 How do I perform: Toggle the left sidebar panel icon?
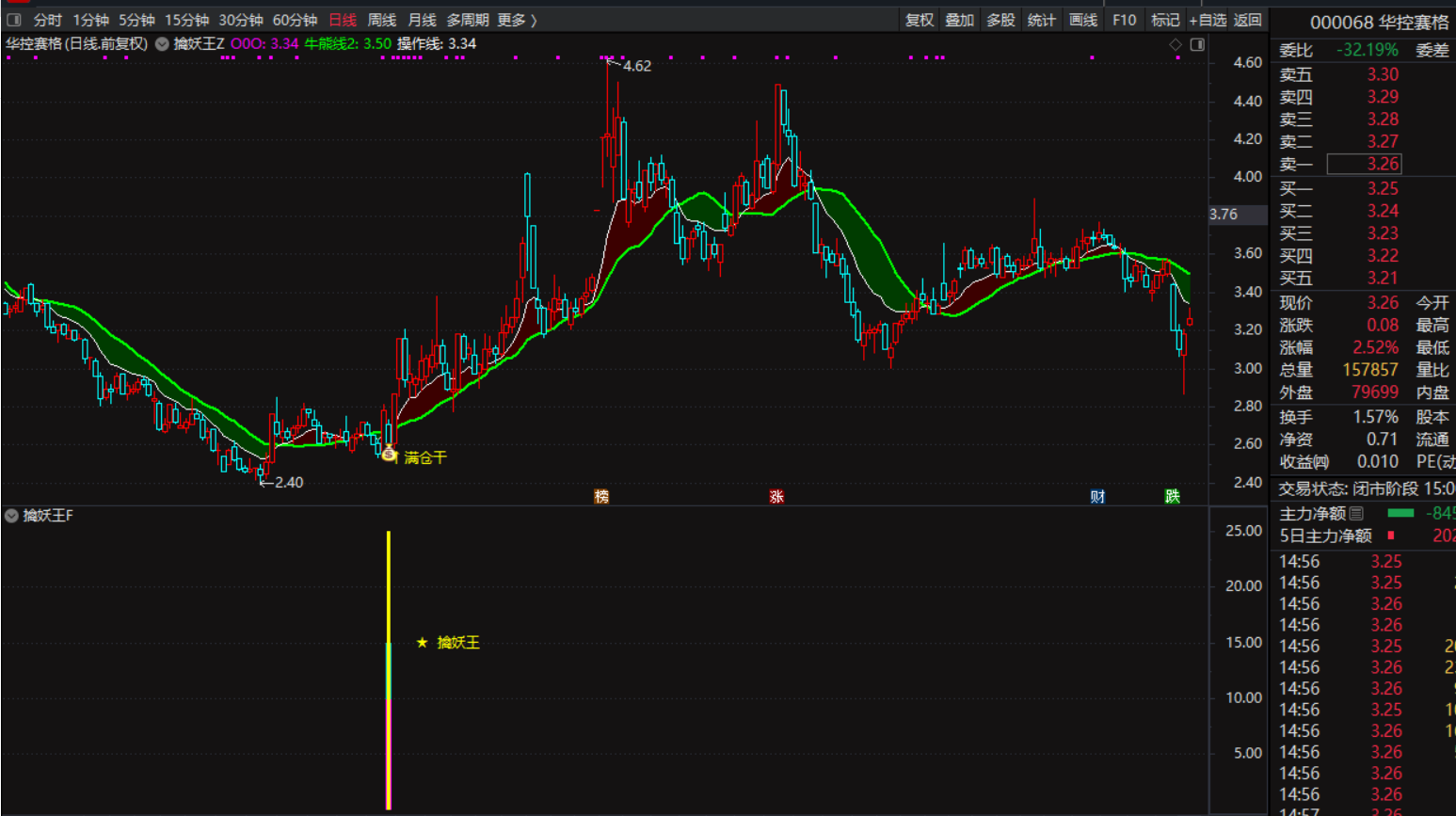(14, 20)
